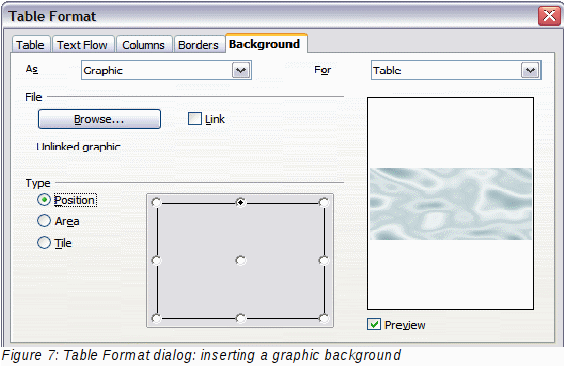Click the water graphic preview thumbnail
Image resolution: width=564 pixels, height=366 pixels.
tap(450, 204)
